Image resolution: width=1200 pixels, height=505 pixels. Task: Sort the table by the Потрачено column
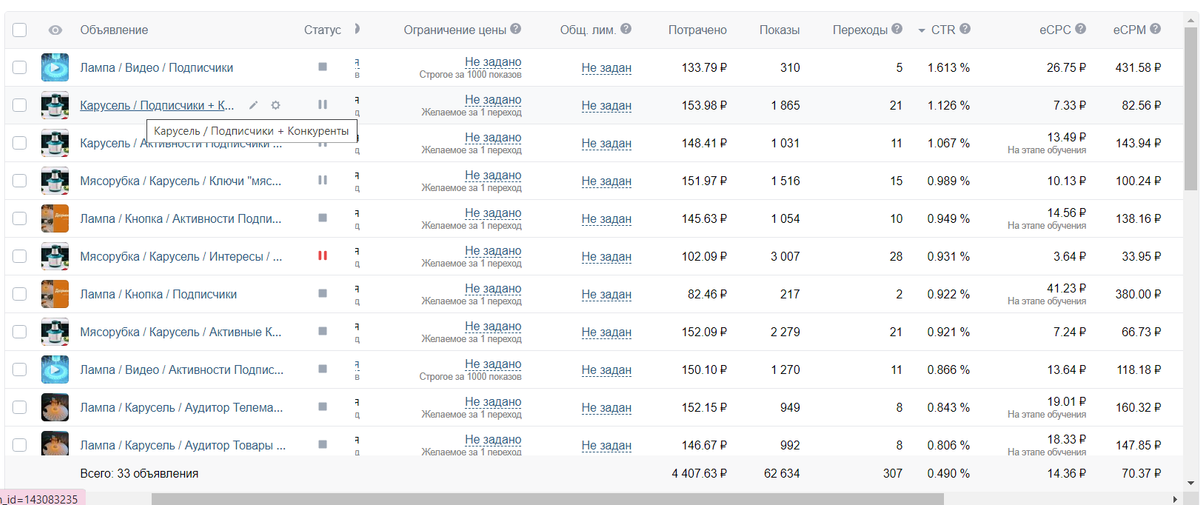(697, 30)
